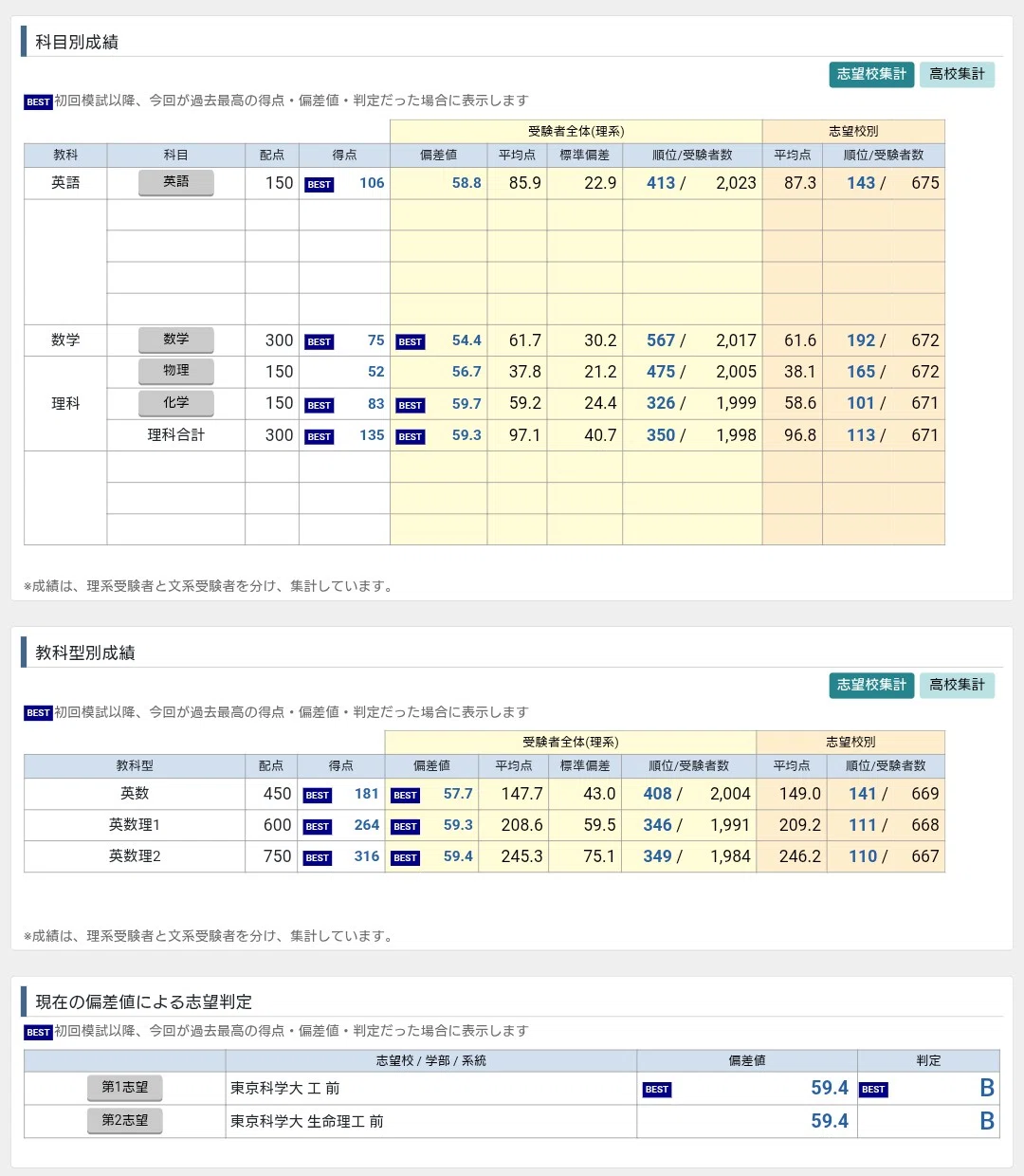This screenshot has height=1176, width=1024.
Task: Click 高校集計 button in 教科型別成績 section
Action: (957, 685)
